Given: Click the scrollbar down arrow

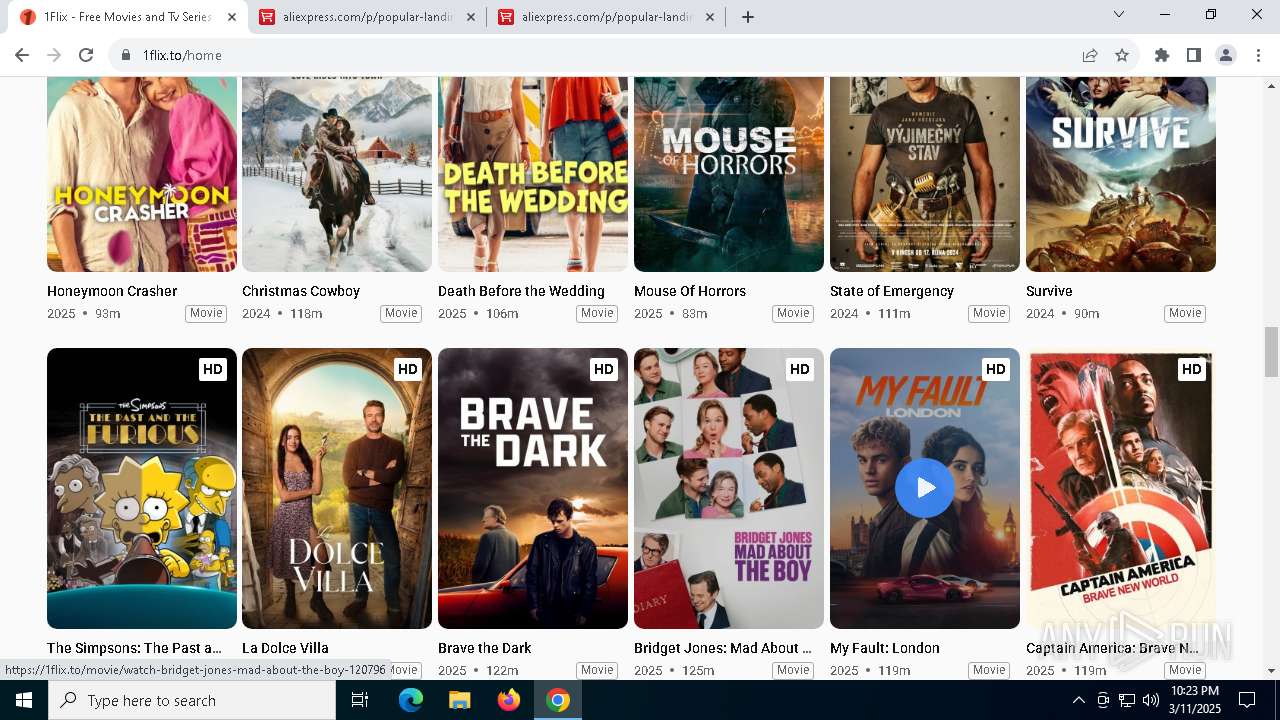Looking at the screenshot, I should pos(1271,671).
